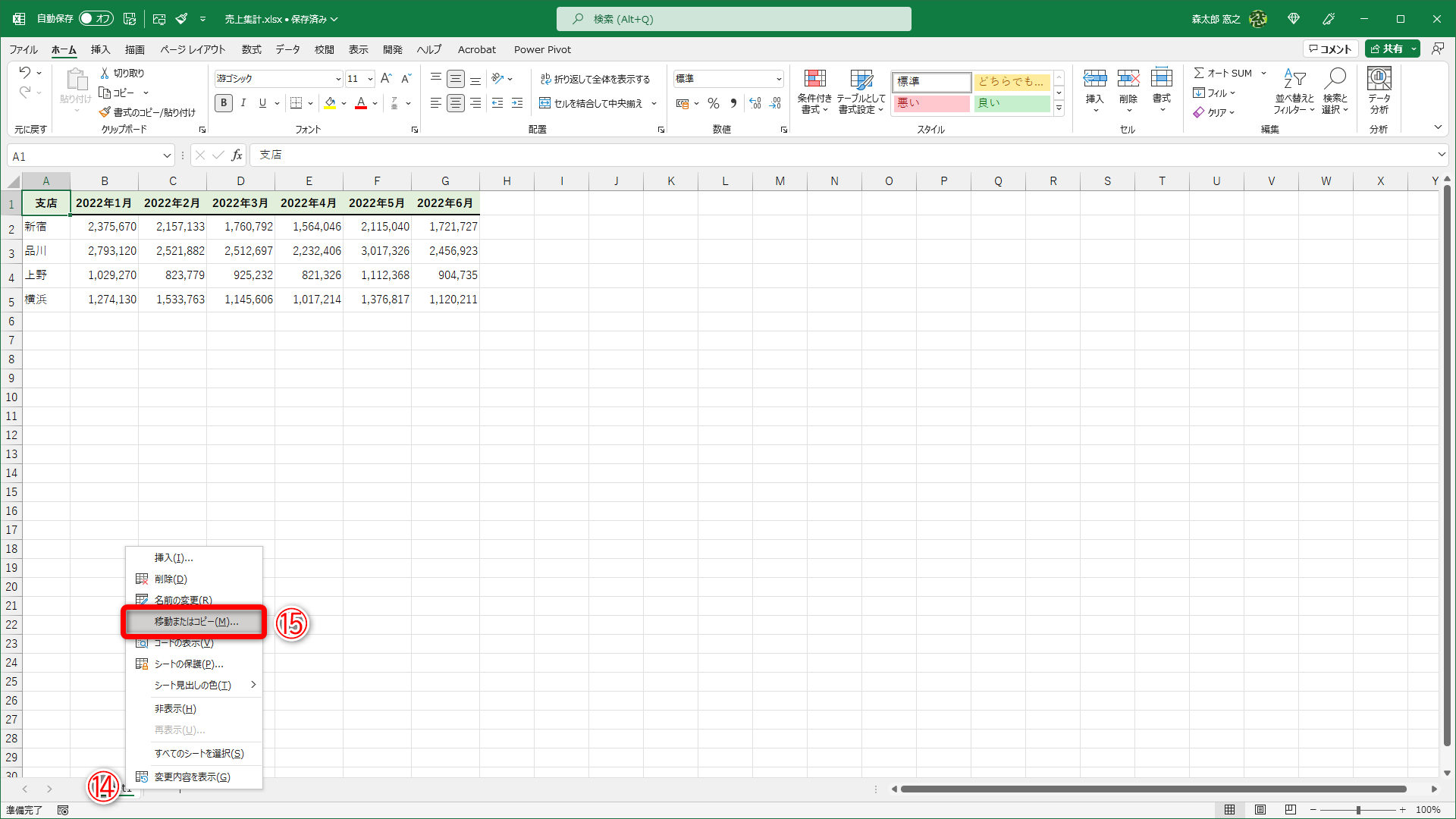Click the search box in the title bar
Viewport: 1456px width, 819px height.
point(733,19)
